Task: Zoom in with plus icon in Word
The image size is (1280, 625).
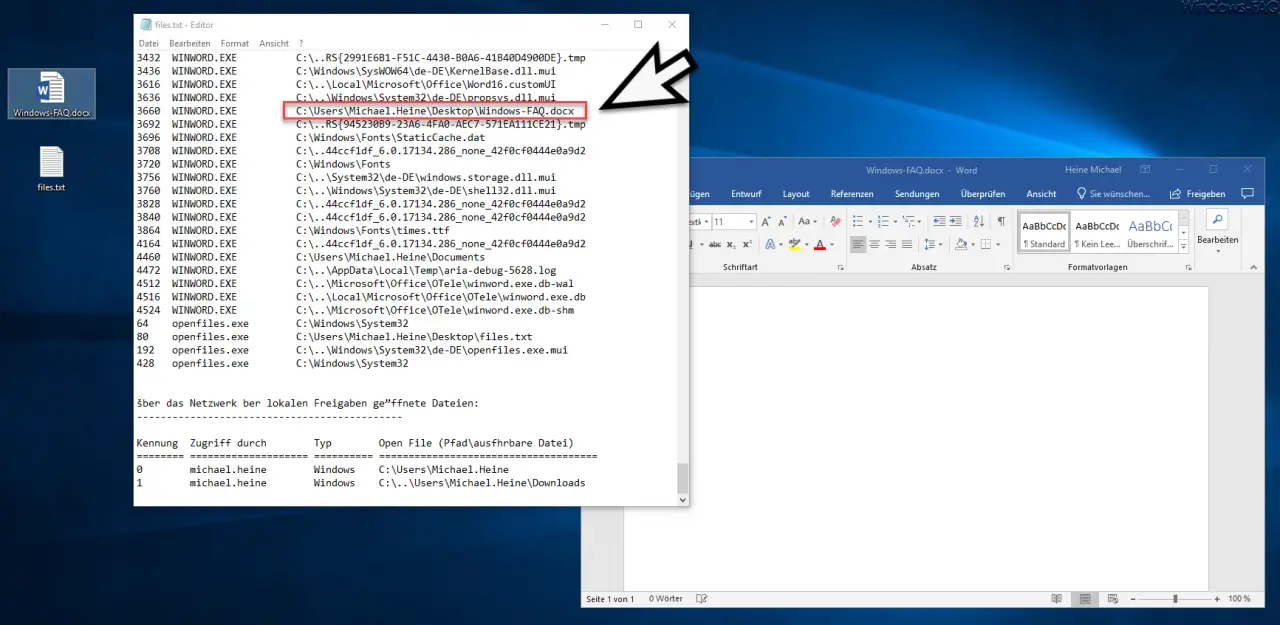Action: [x=1217, y=599]
